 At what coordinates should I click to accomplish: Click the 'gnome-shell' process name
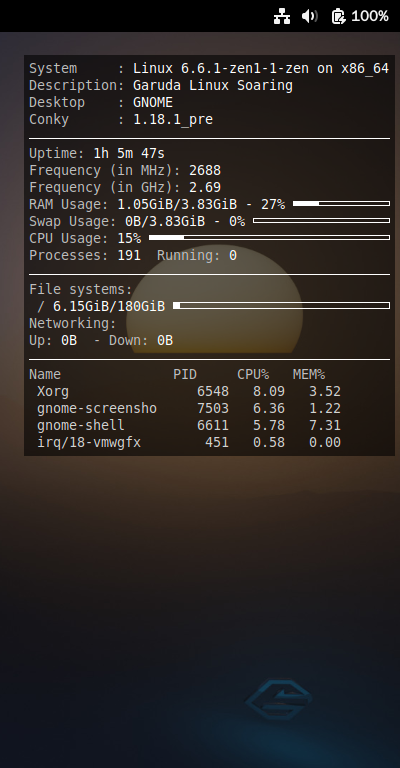tap(81, 425)
